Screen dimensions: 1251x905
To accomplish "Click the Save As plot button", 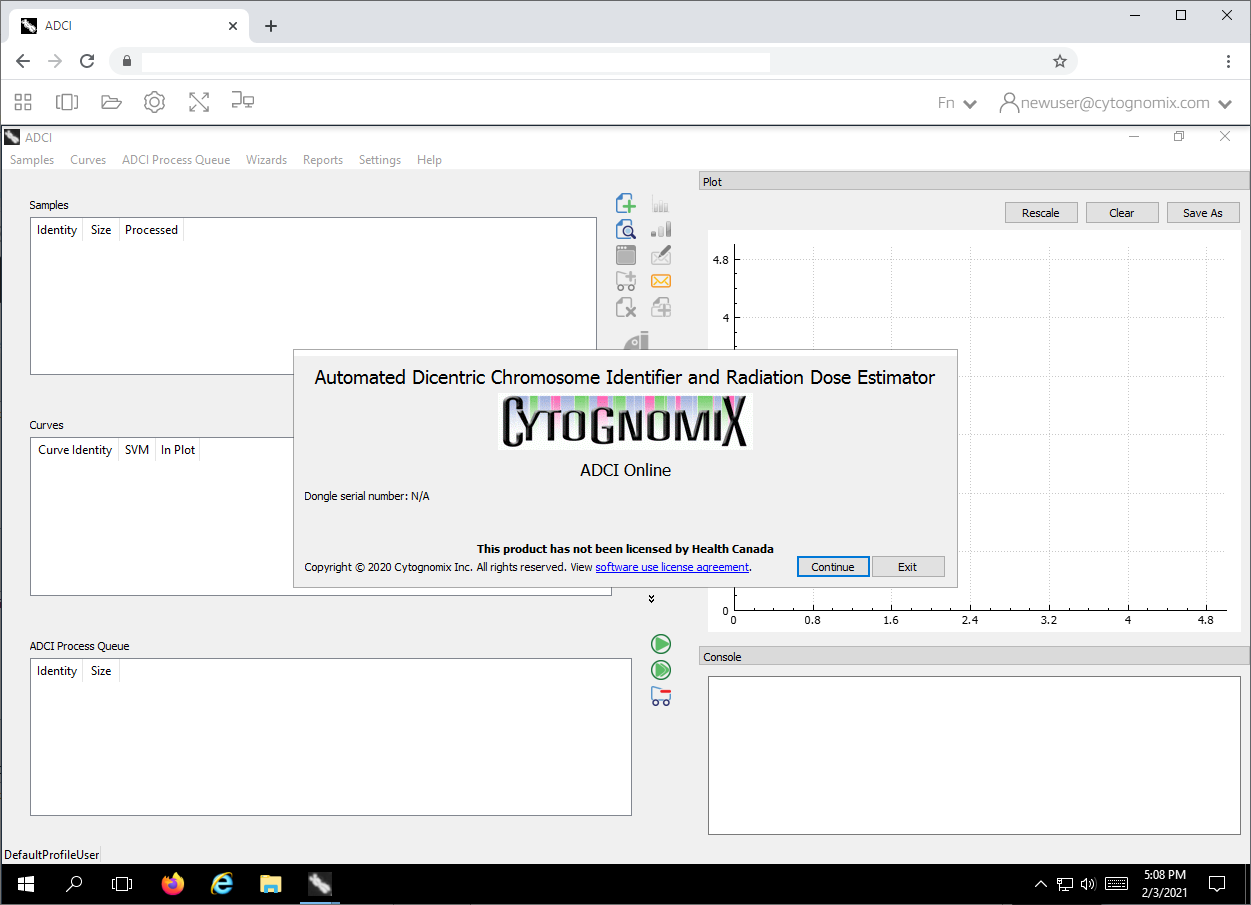I will 1203,213.
